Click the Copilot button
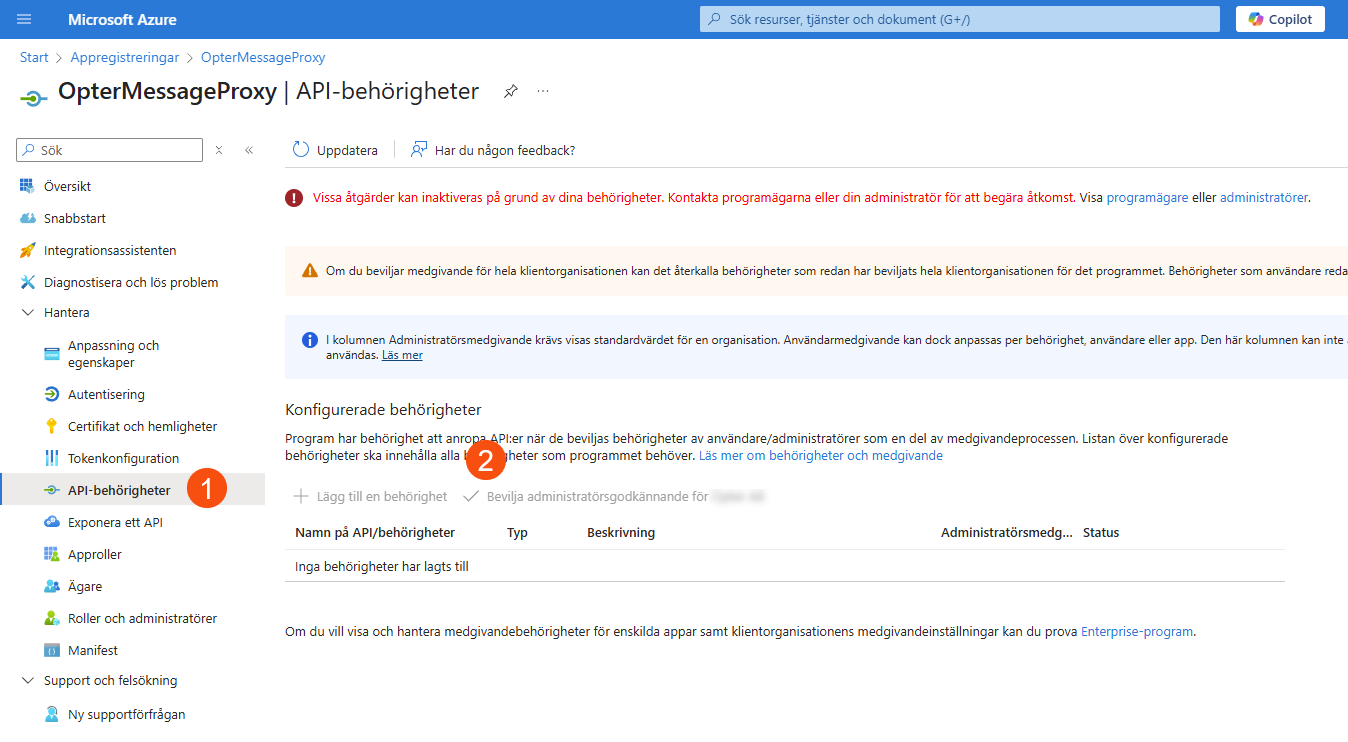This screenshot has height=742, width=1348. point(1280,19)
